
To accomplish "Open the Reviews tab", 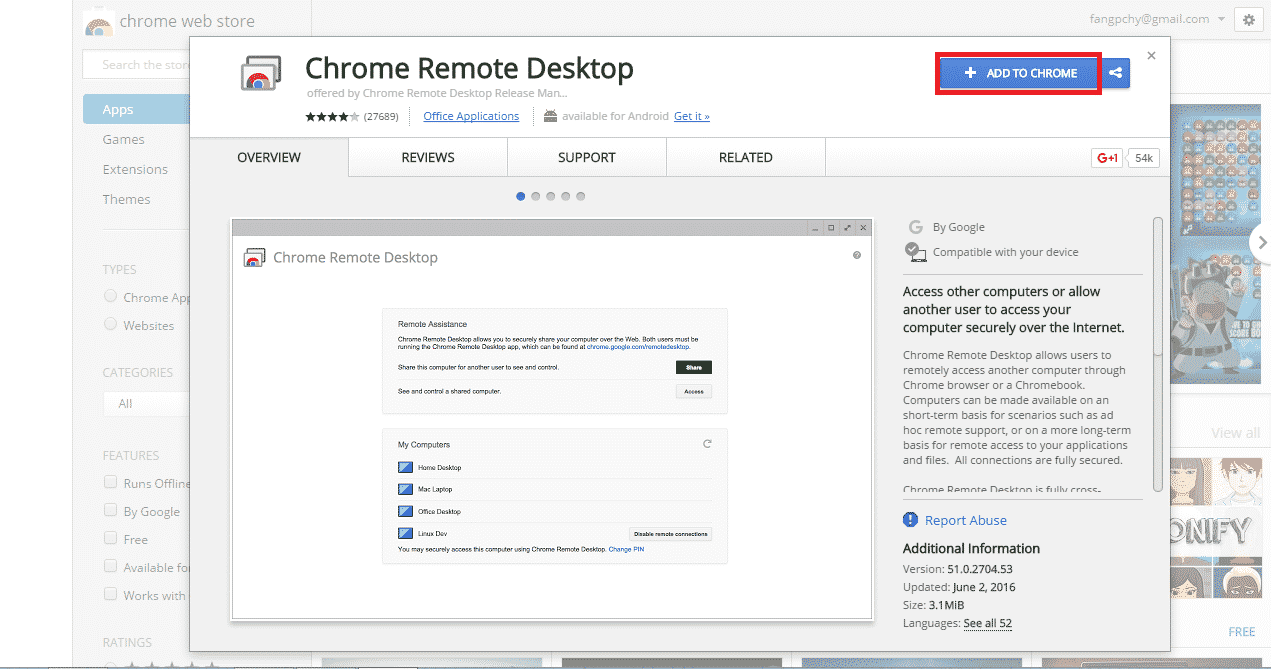I will 428,158.
